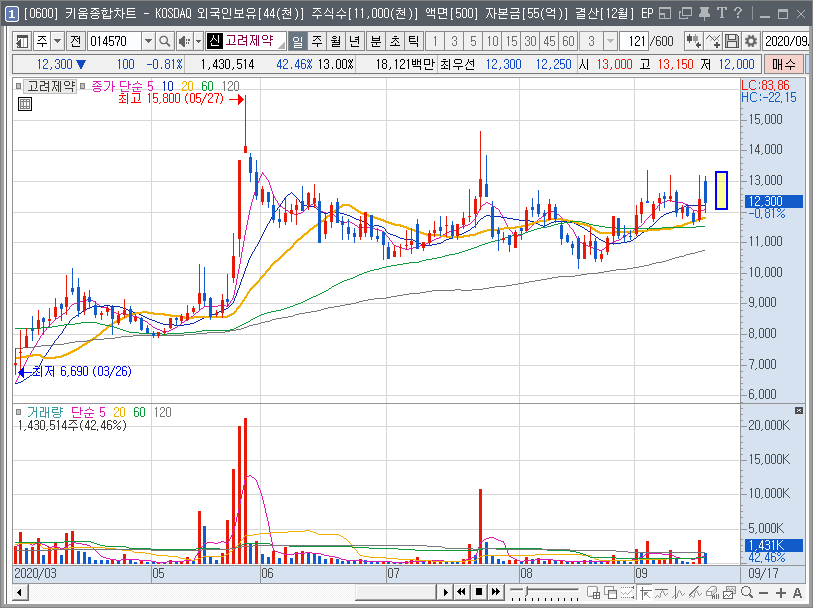Click the dotted chart region icon
The height and width of the screenshot is (608, 813).
[x=628, y=592]
